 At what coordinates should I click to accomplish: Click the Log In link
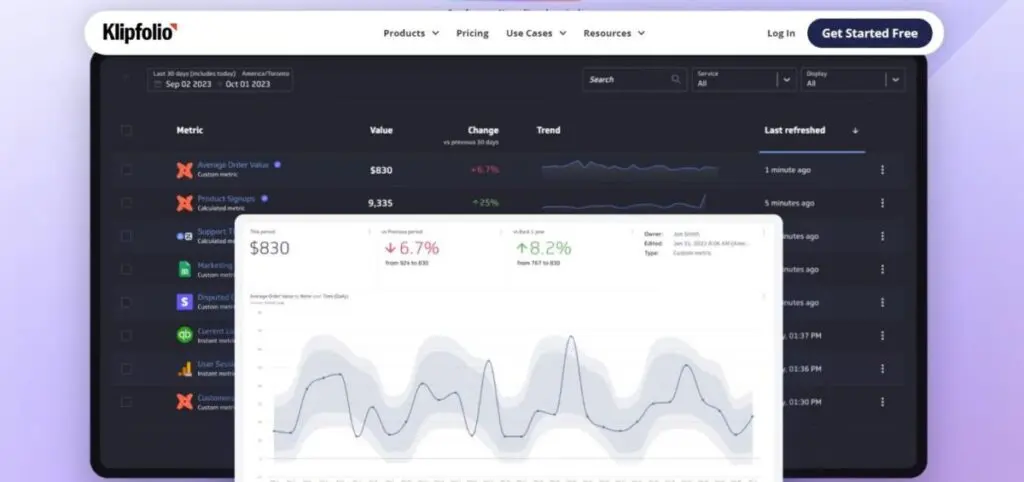[x=781, y=33]
